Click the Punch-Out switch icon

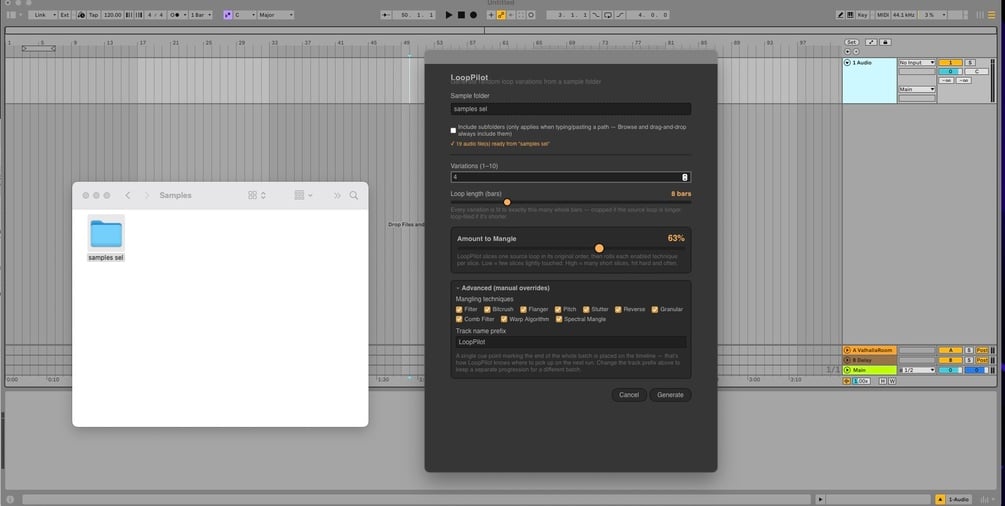tap(620, 15)
